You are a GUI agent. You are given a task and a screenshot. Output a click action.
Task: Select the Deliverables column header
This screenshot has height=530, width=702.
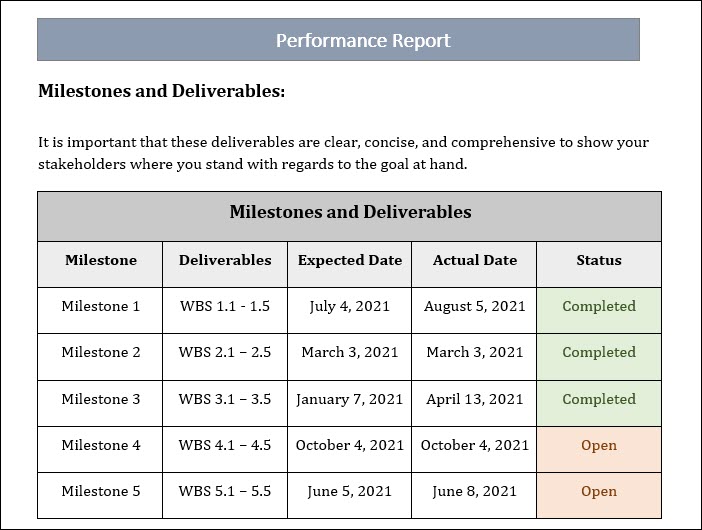click(x=225, y=264)
